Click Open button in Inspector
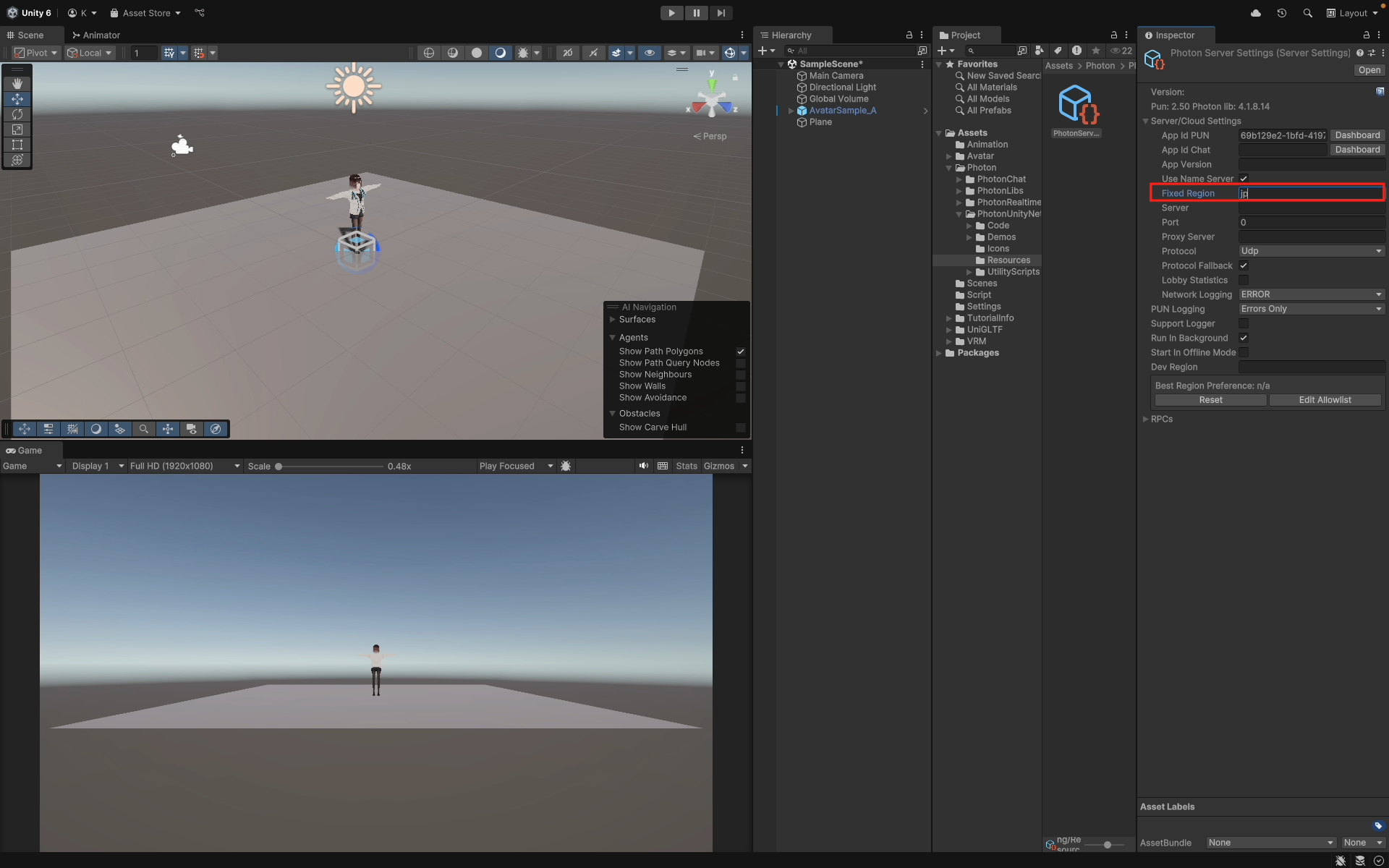The height and width of the screenshot is (868, 1389). pos(1369,70)
